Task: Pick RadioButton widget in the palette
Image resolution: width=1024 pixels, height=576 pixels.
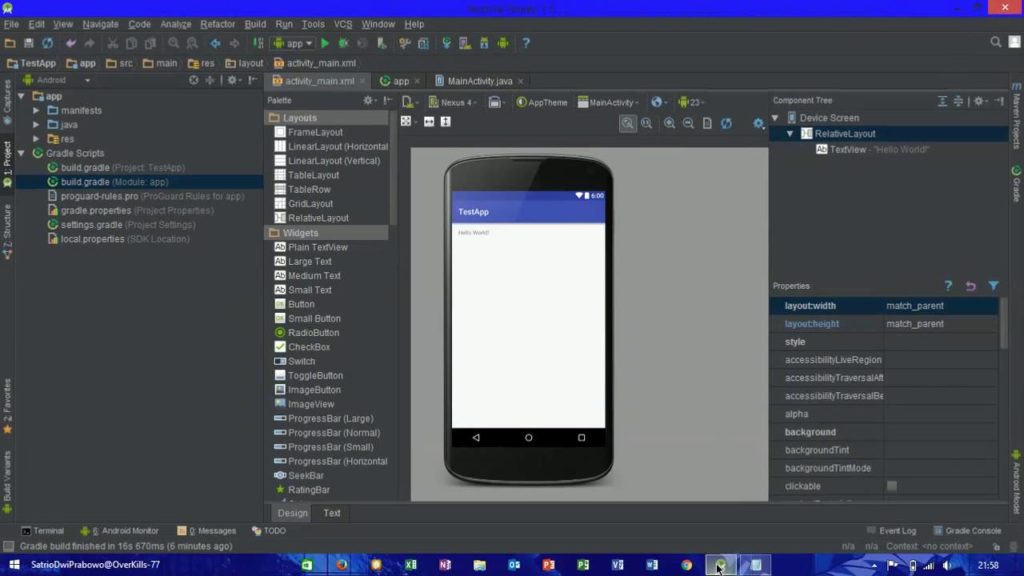Action: tap(313, 332)
